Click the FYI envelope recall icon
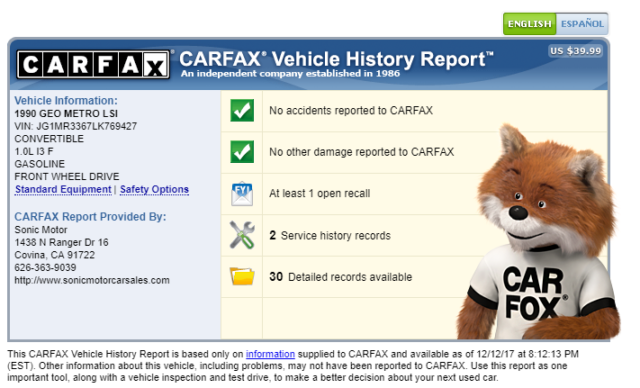The width and height of the screenshot is (640, 388). pyautogui.click(x=242, y=193)
